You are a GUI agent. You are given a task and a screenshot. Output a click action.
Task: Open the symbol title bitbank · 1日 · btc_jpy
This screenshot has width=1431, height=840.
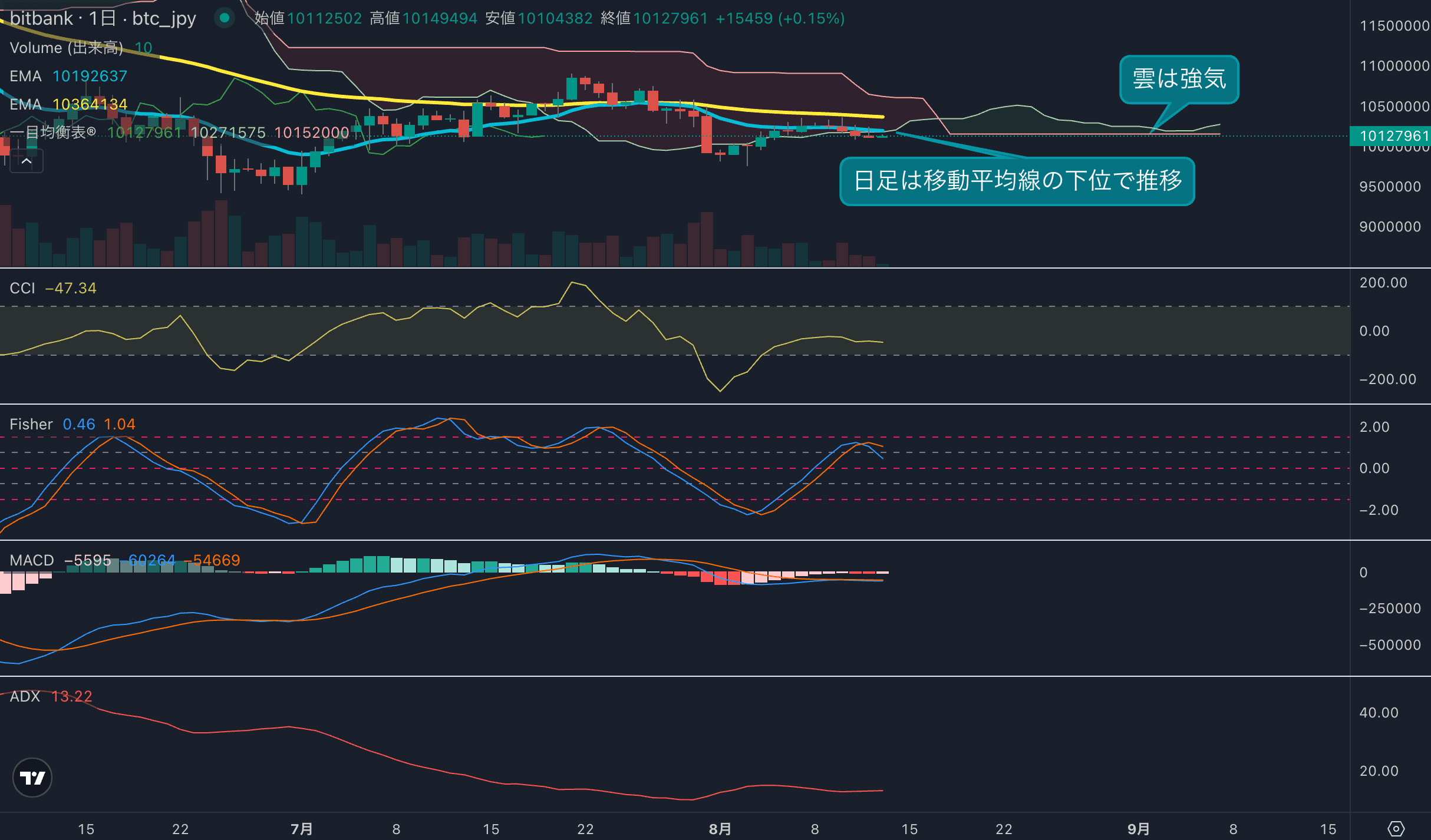103,18
